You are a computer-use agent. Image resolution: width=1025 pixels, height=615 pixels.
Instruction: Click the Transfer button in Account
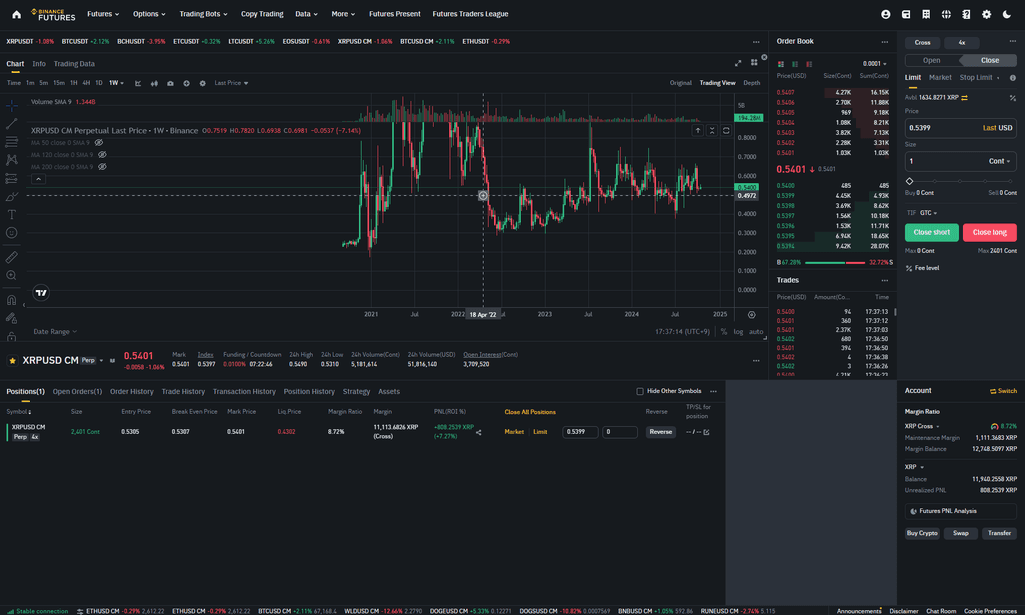[x=1000, y=533]
